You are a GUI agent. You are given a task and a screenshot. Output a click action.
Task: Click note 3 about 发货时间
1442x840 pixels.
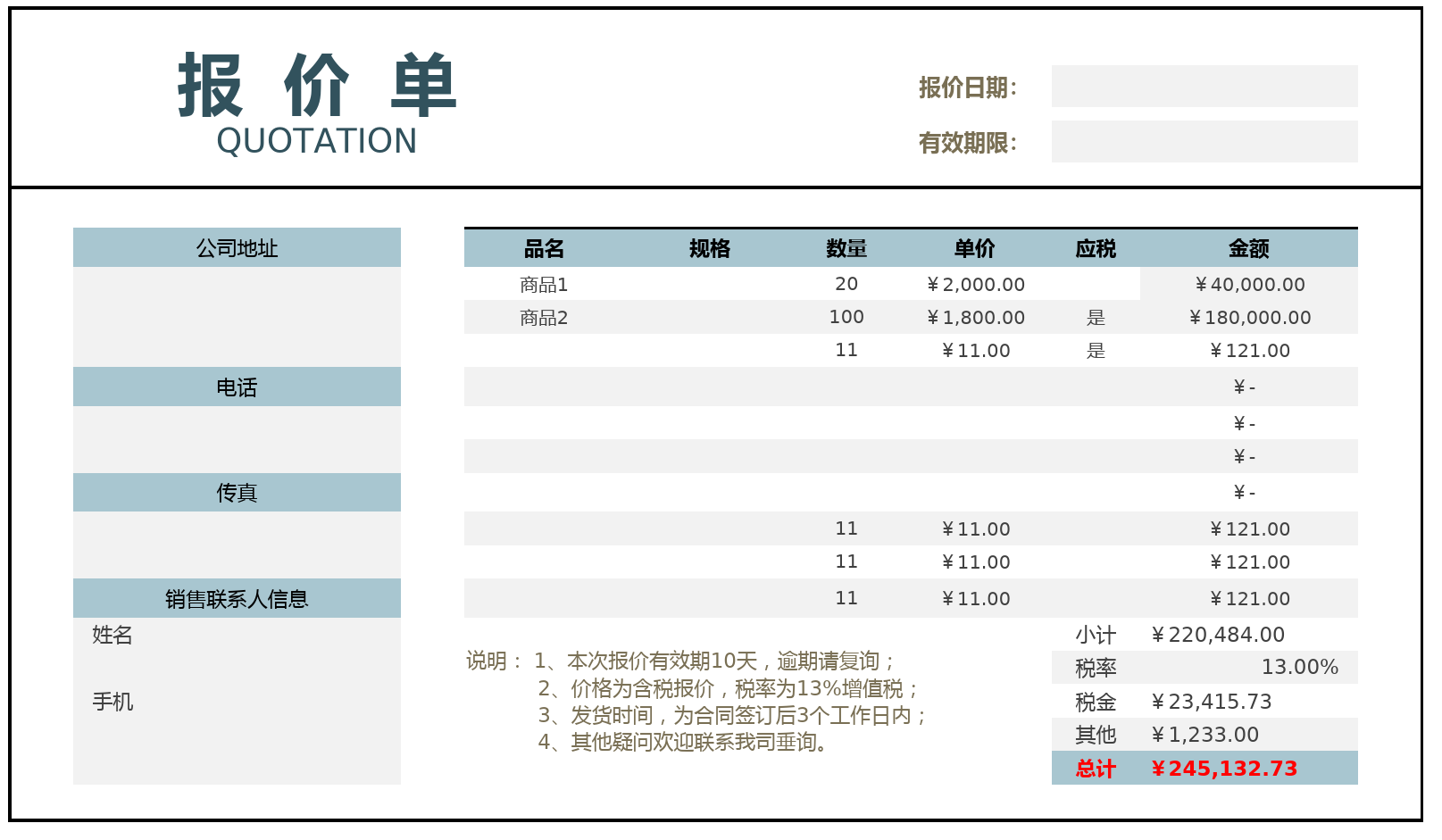732,715
